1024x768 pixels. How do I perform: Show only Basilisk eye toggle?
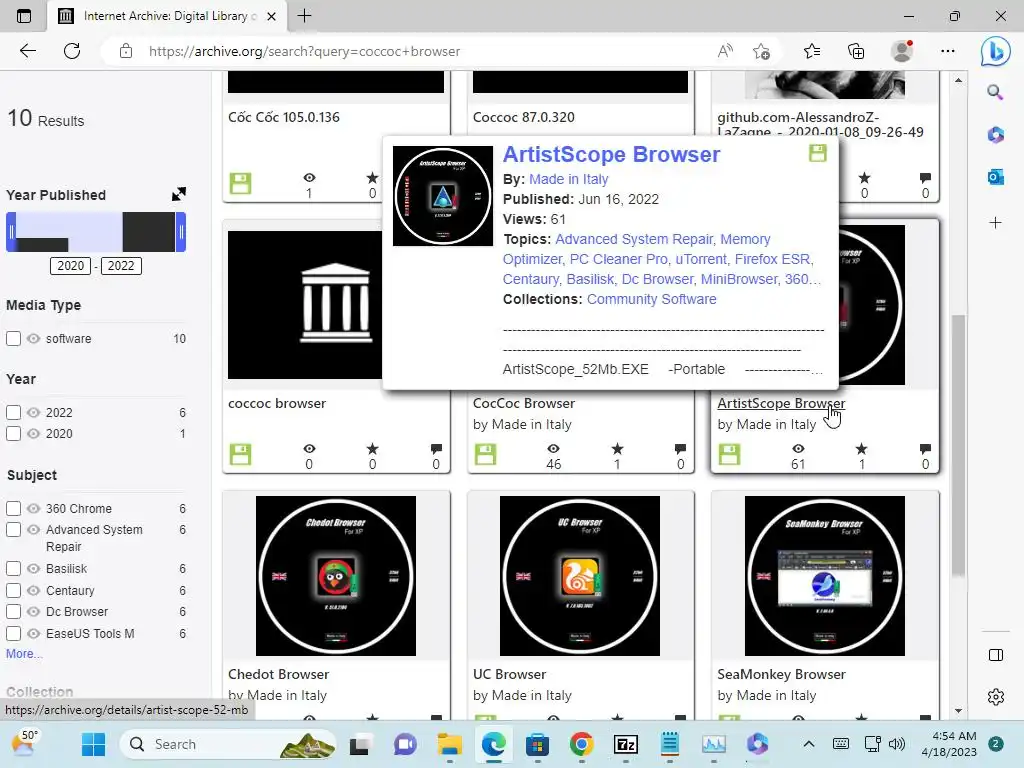33,568
